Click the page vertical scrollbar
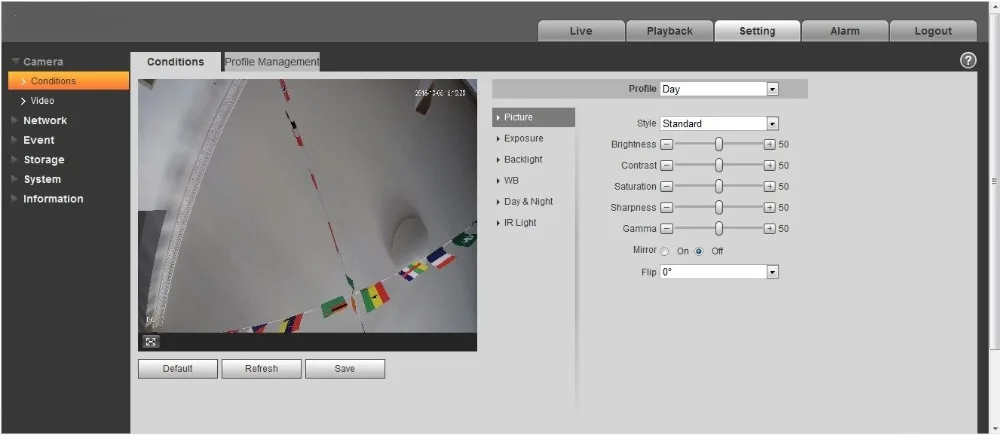Viewport: 1000px width, 435px height. 993,181
